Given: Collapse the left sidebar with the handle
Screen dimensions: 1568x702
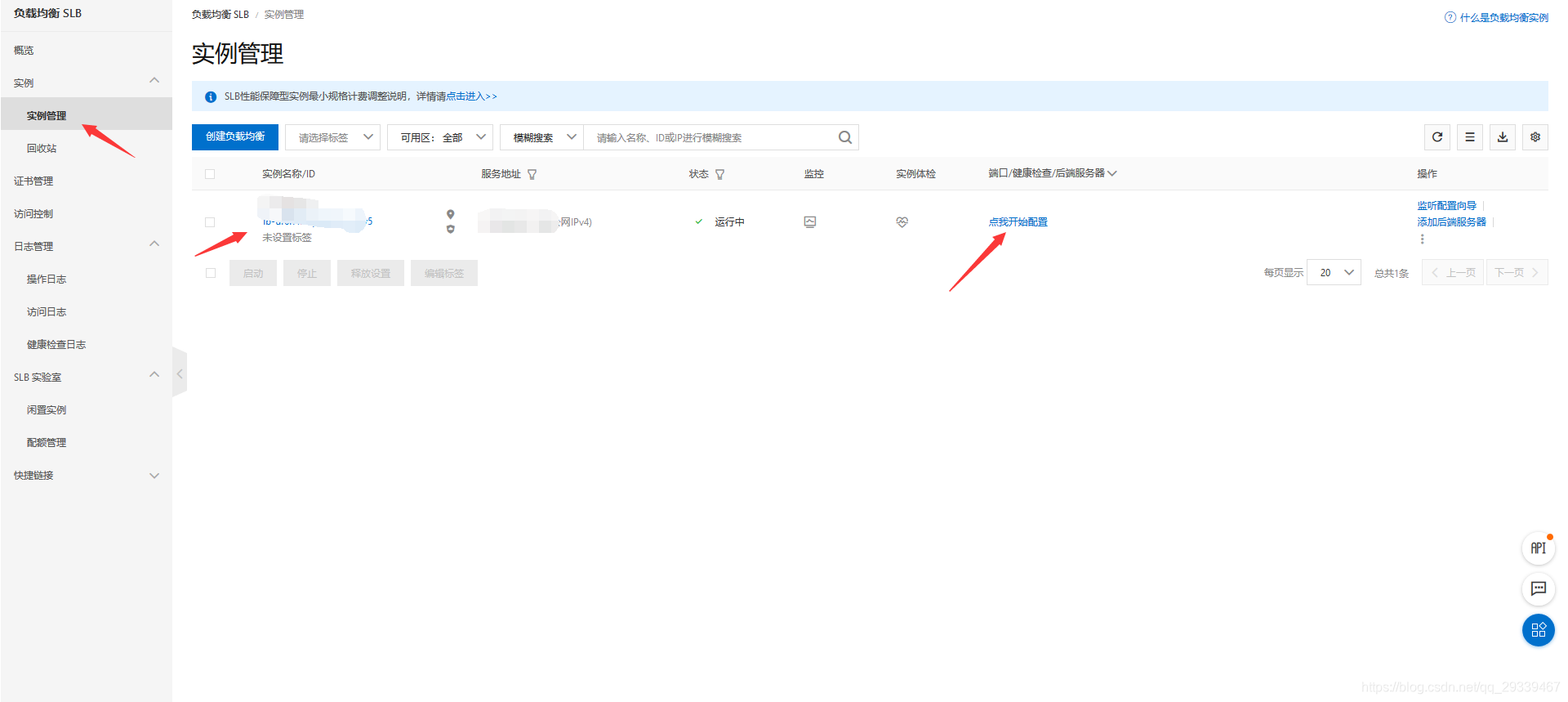Looking at the screenshot, I should point(180,373).
